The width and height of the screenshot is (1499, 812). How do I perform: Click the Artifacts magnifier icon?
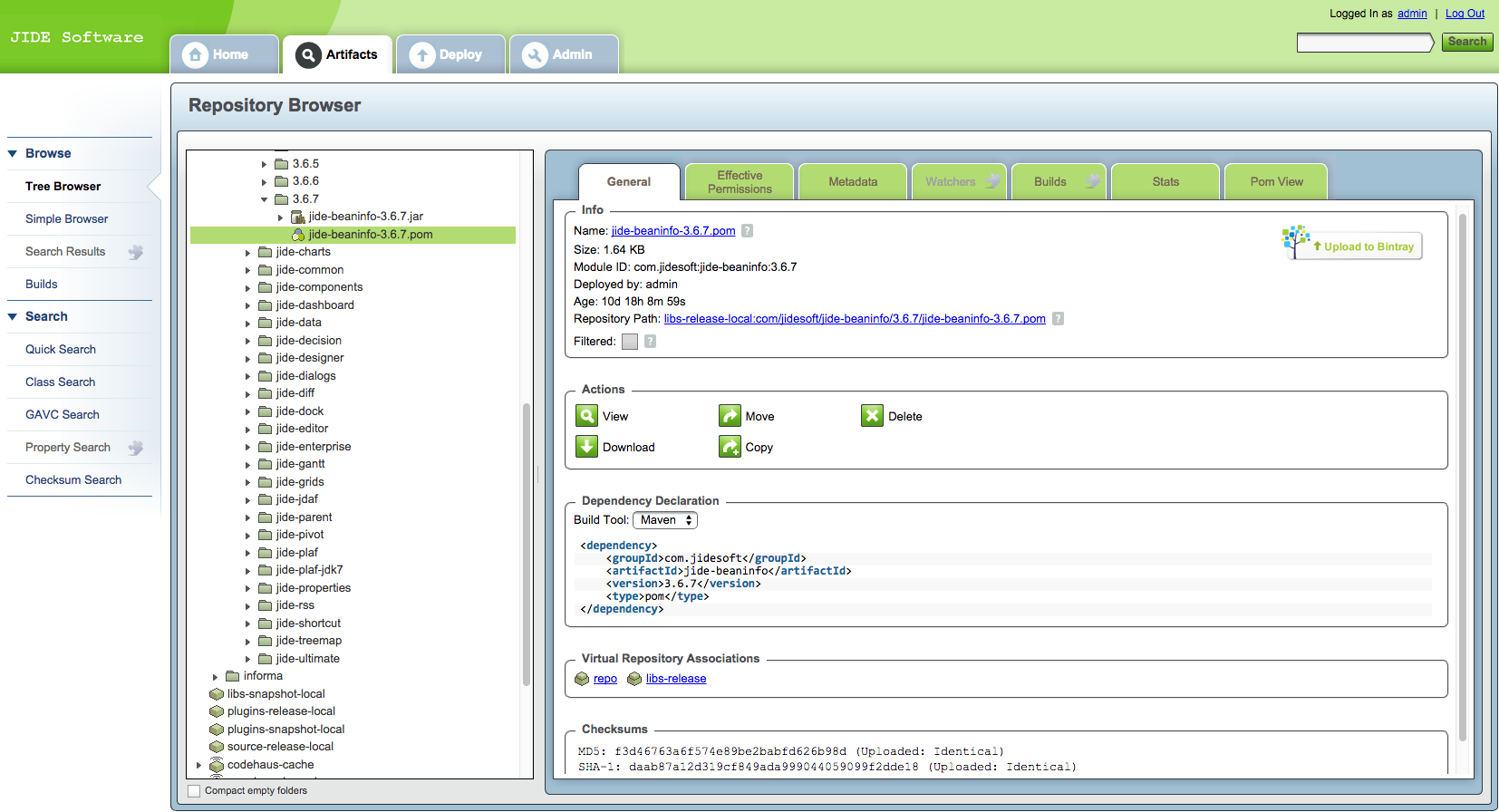308,55
